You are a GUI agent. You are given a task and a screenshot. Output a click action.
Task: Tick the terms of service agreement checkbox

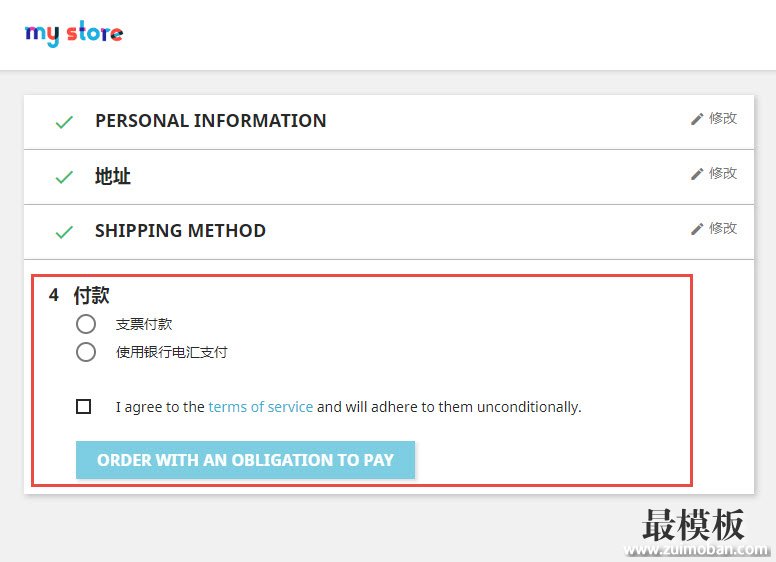pos(84,406)
